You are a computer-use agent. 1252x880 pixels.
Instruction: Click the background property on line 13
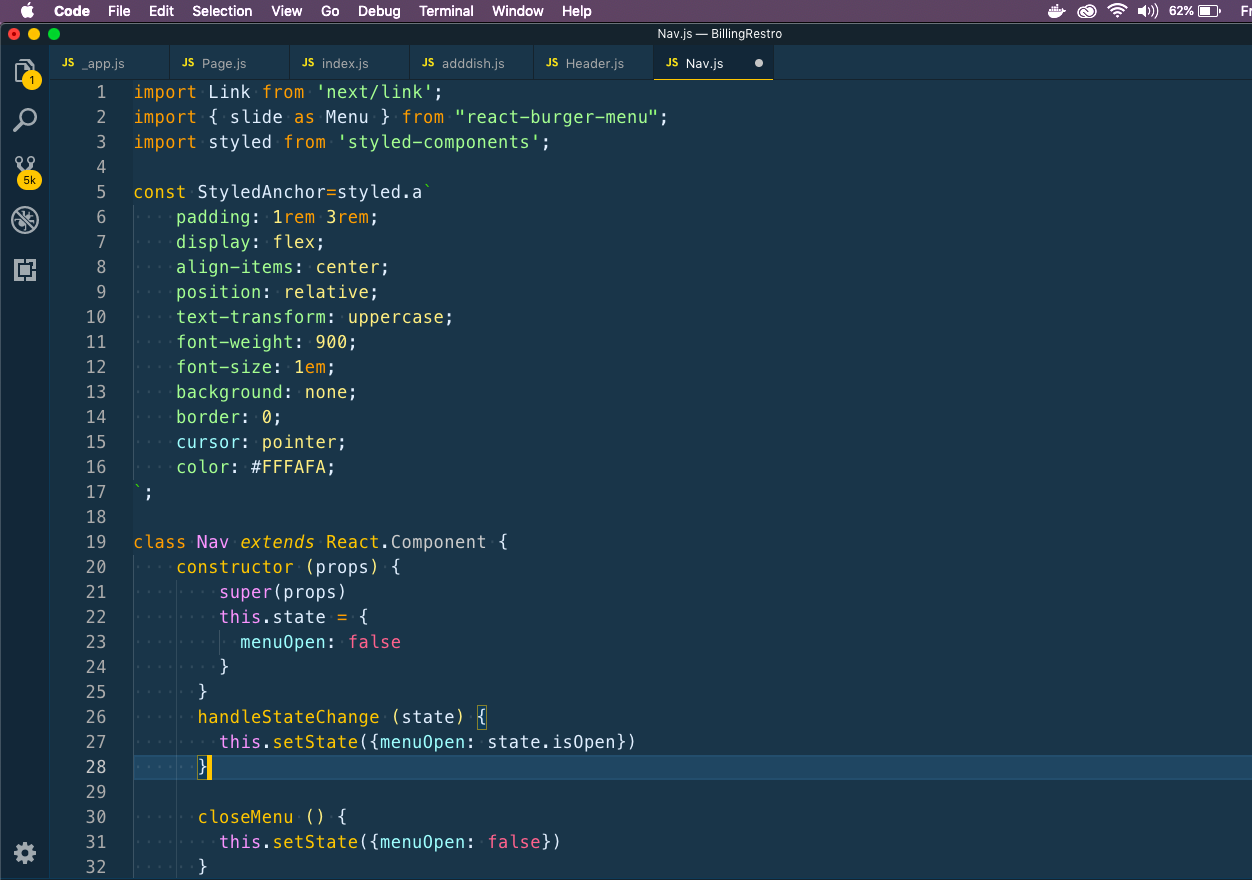coord(229,392)
